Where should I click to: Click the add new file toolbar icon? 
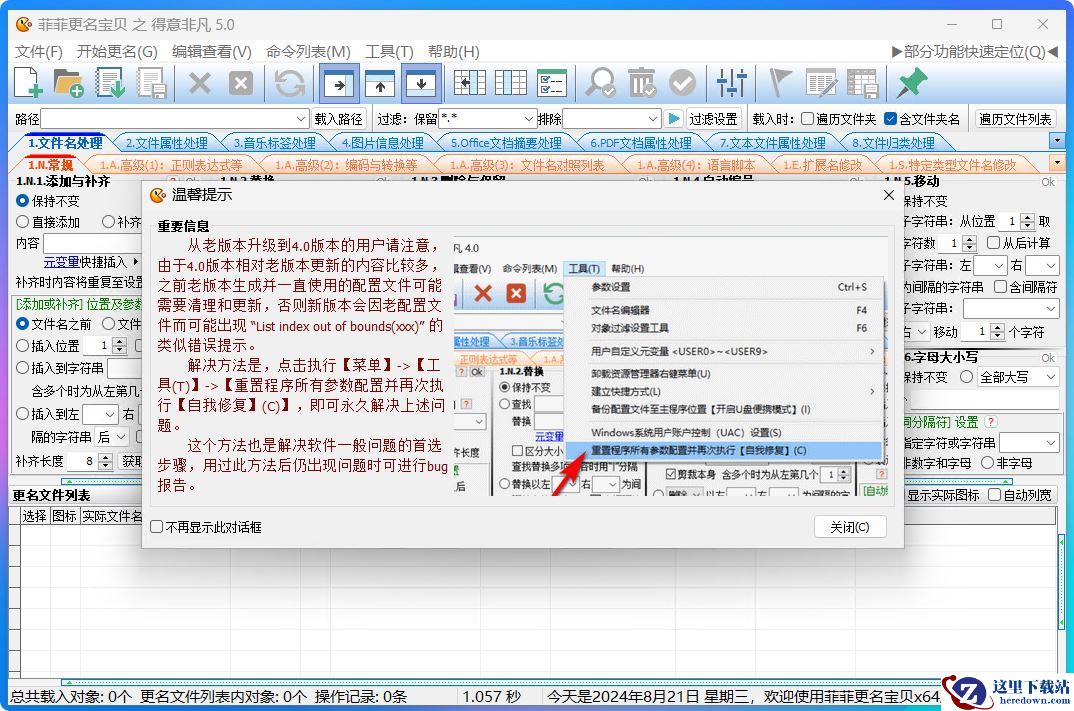(x=27, y=84)
